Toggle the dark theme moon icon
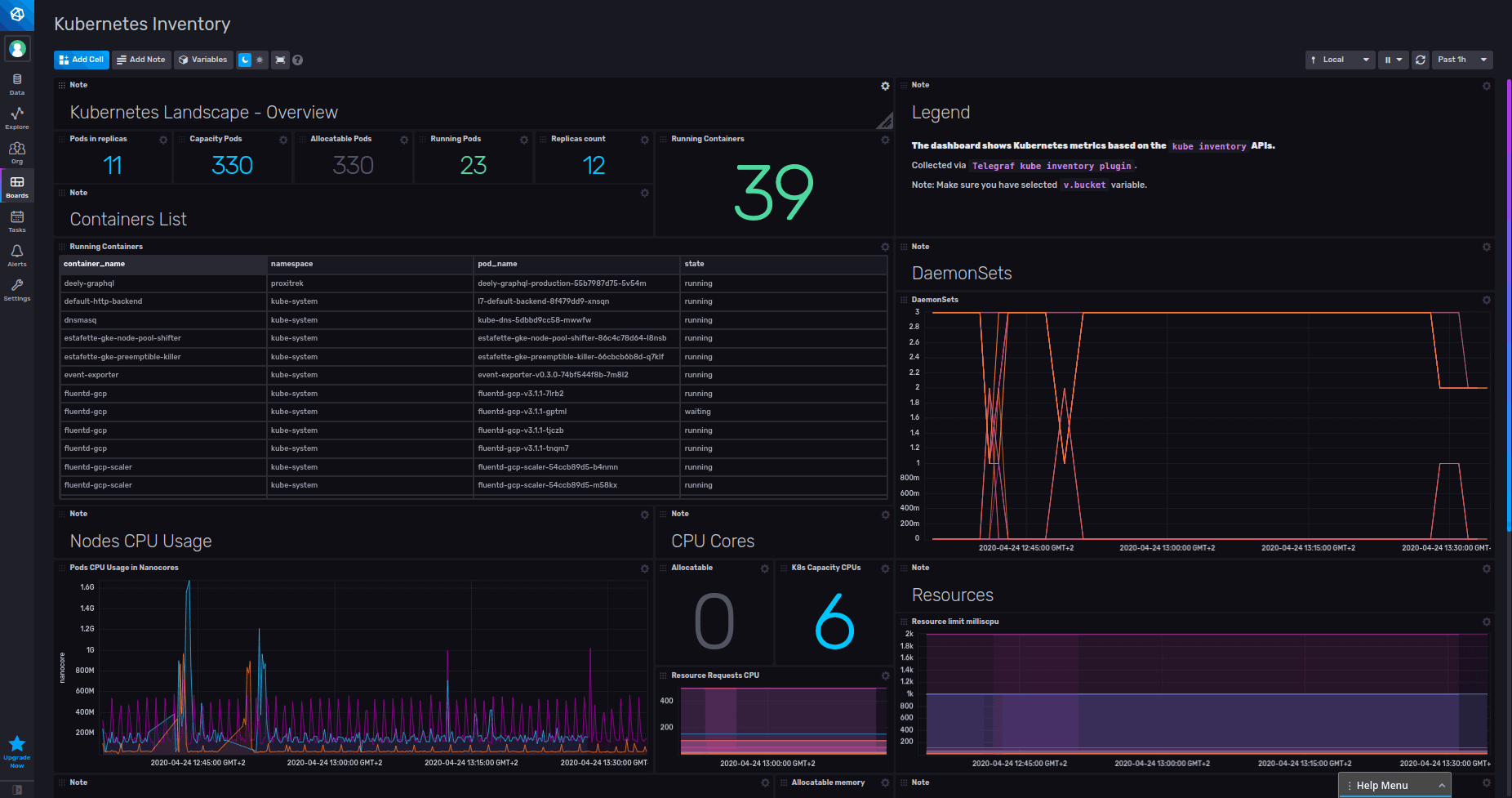The width and height of the screenshot is (1512, 798). (x=247, y=60)
